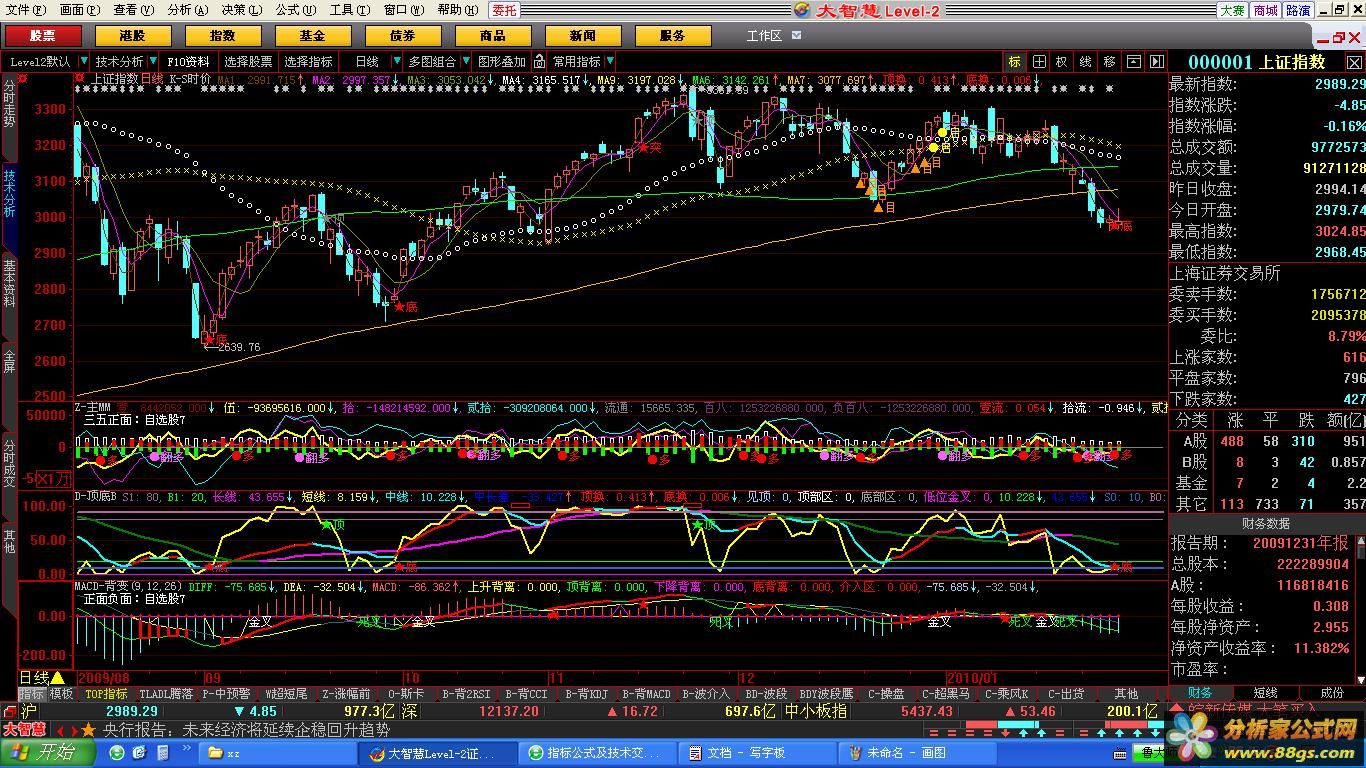Screen dimensions: 1366x768
Task: Switch to the 港股 main tab
Action: pyautogui.click(x=133, y=35)
